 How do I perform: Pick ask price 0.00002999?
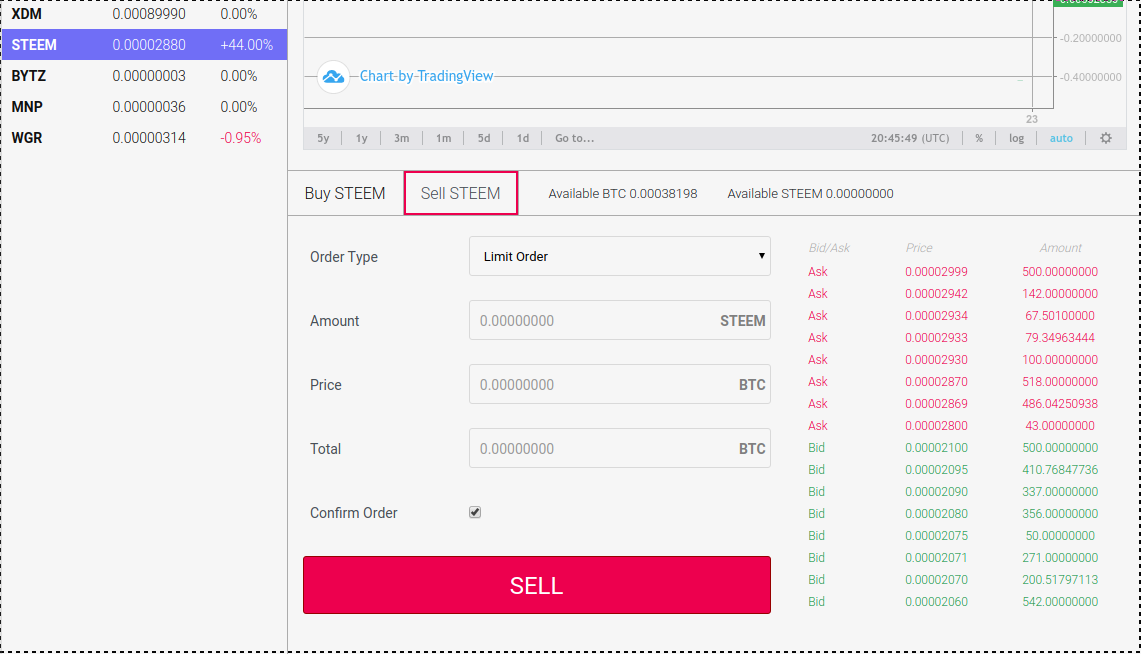(937, 271)
